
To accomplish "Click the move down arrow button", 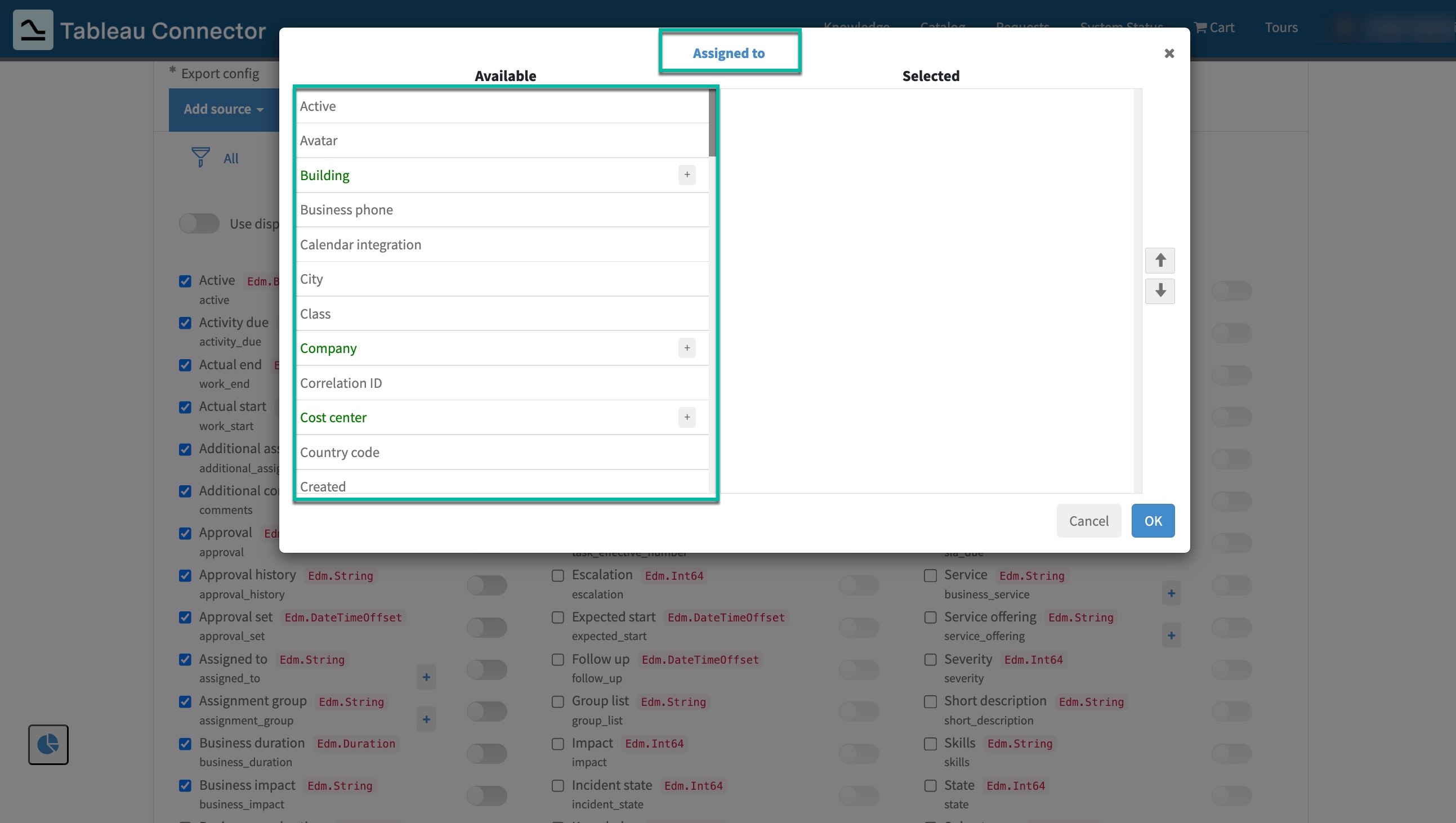I will coord(1159,291).
